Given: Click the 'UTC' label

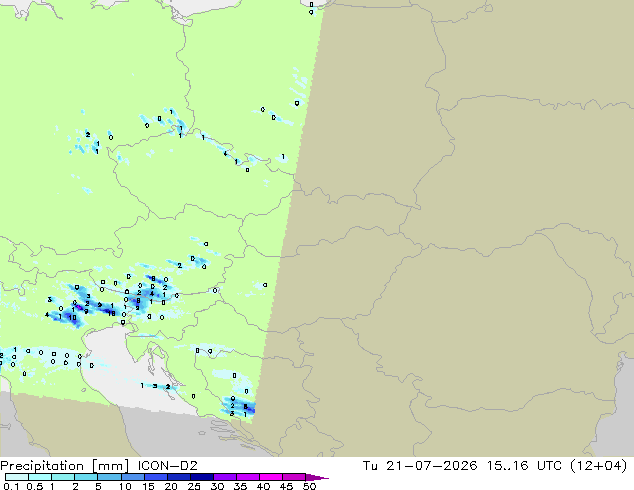Looking at the screenshot, I should tap(549, 466).
